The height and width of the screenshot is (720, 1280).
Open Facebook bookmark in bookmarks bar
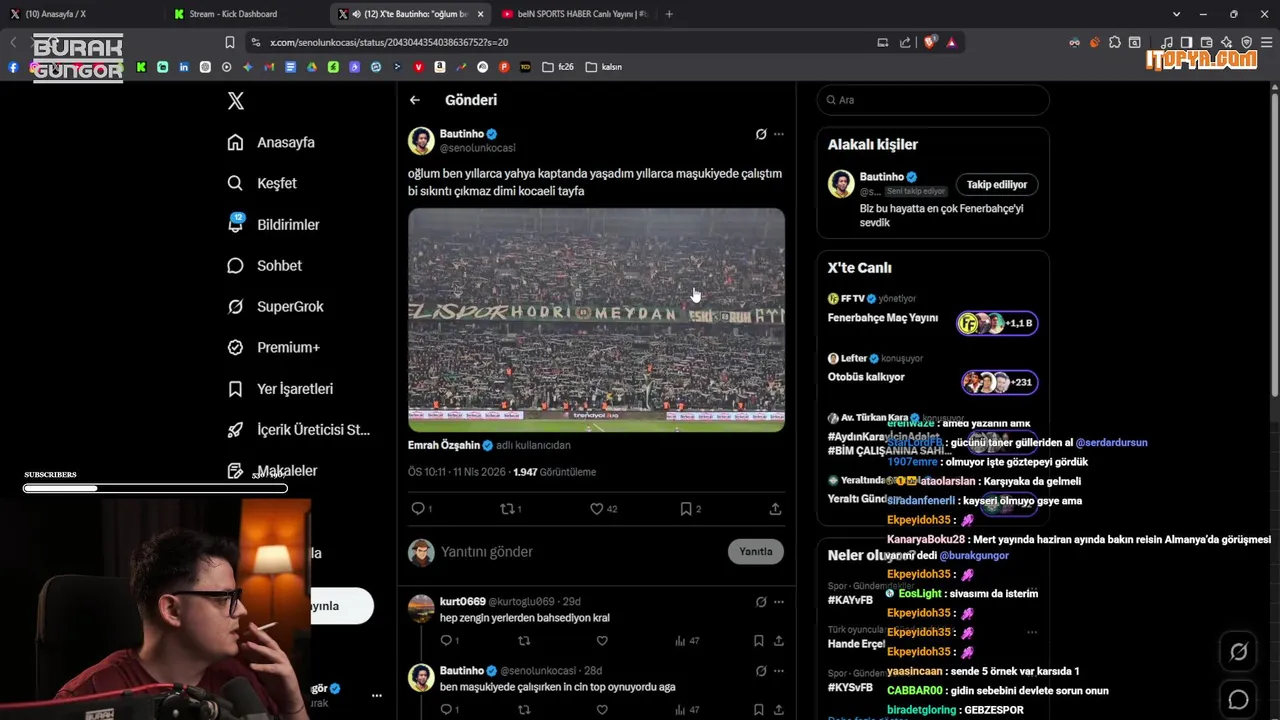tap(13, 67)
